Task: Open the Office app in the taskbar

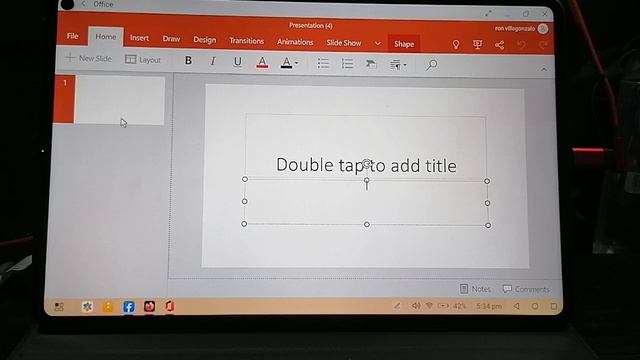Action: (170, 306)
